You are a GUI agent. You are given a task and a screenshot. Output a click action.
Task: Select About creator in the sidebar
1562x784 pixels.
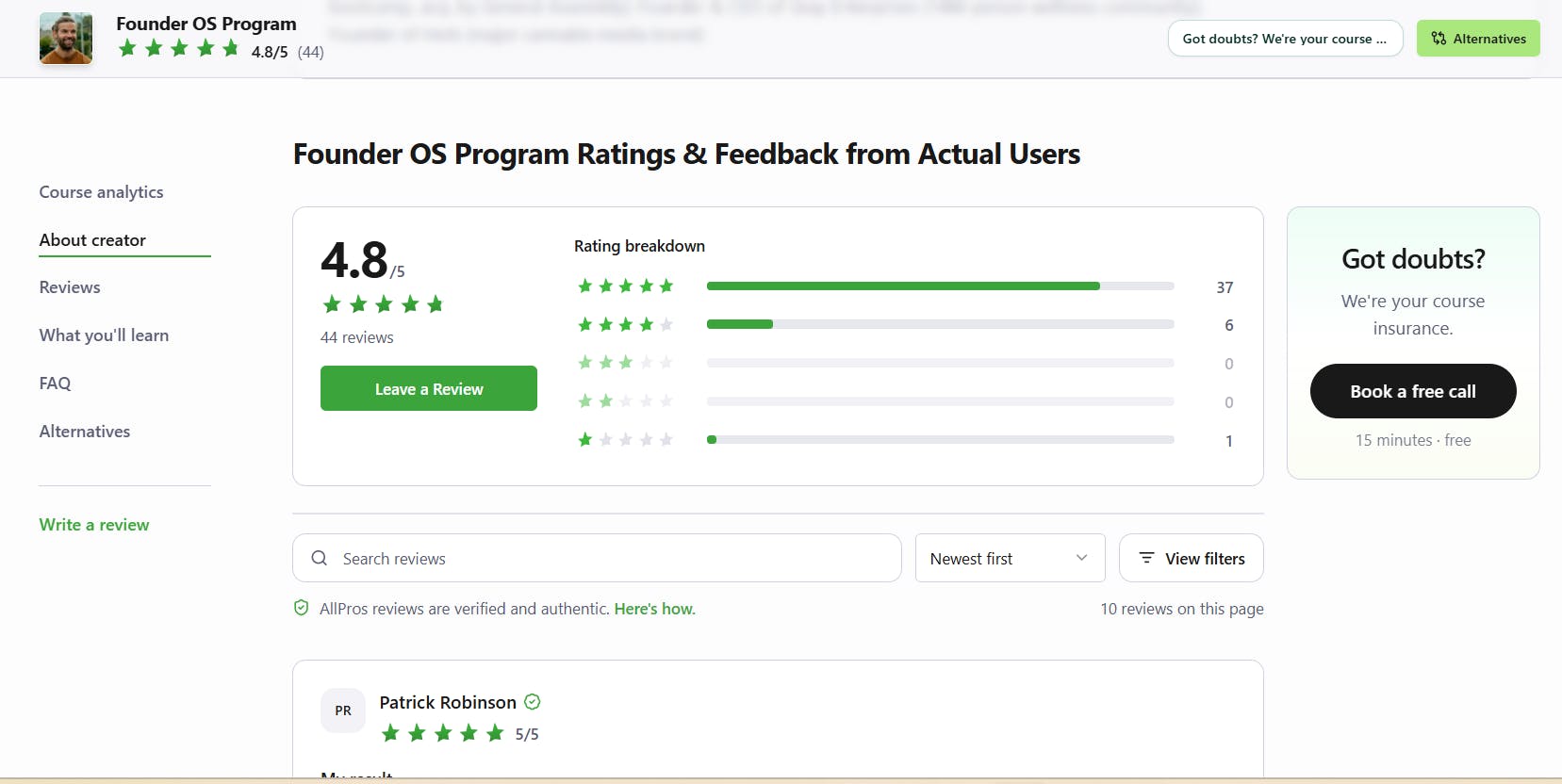[x=92, y=240]
